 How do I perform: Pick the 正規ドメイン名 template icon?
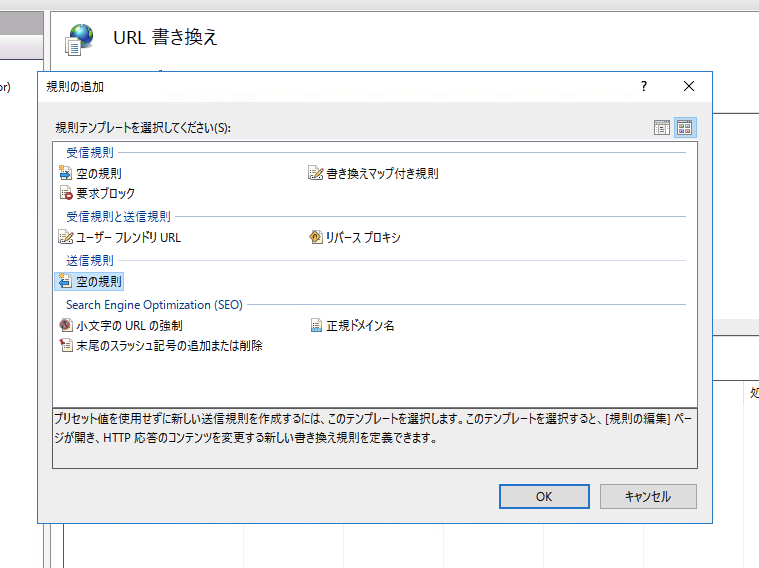(316, 325)
